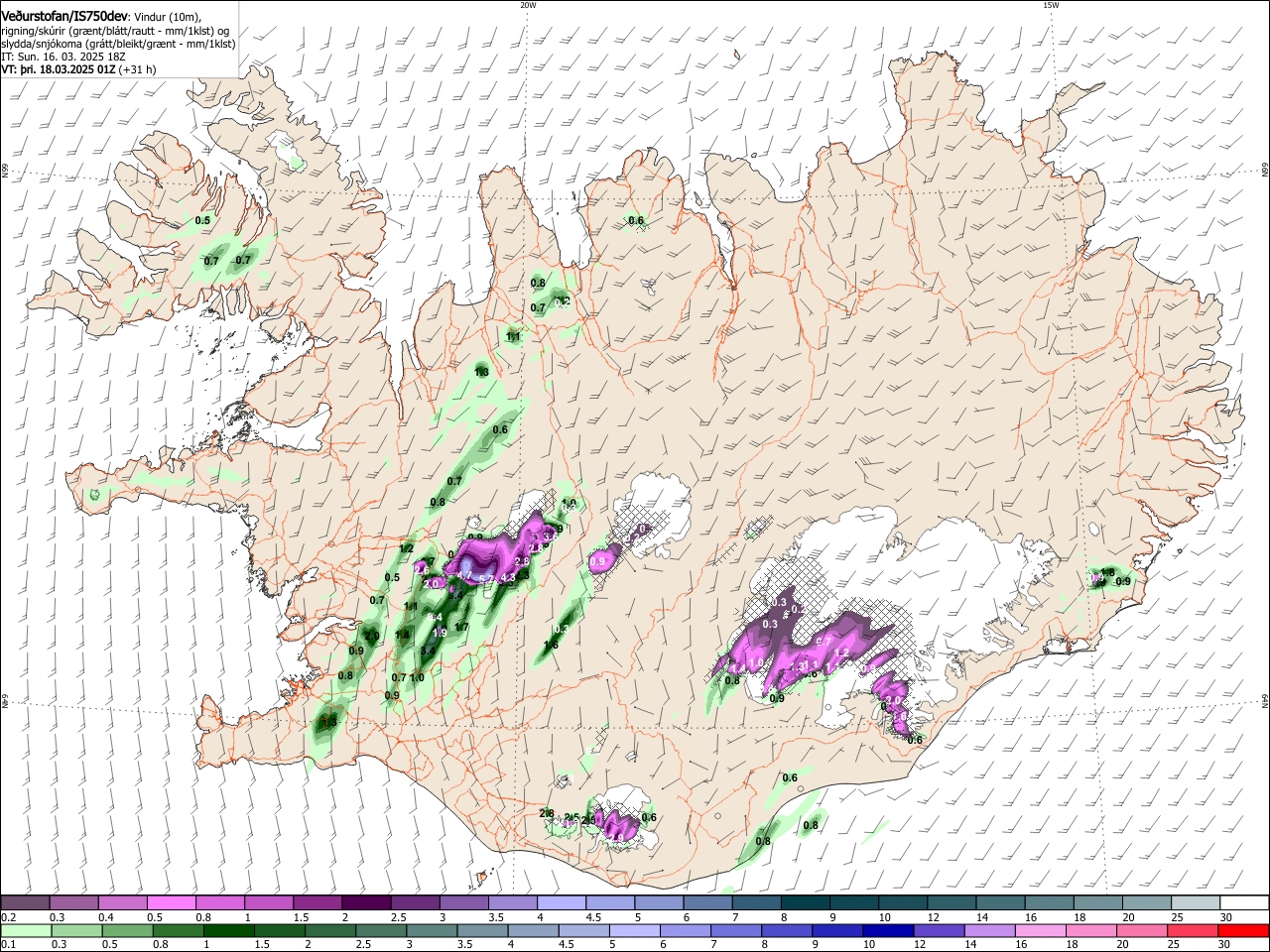Click the white '1.9' value on the map
Image resolution: width=1270 pixels, height=952 pixels.
(441, 633)
